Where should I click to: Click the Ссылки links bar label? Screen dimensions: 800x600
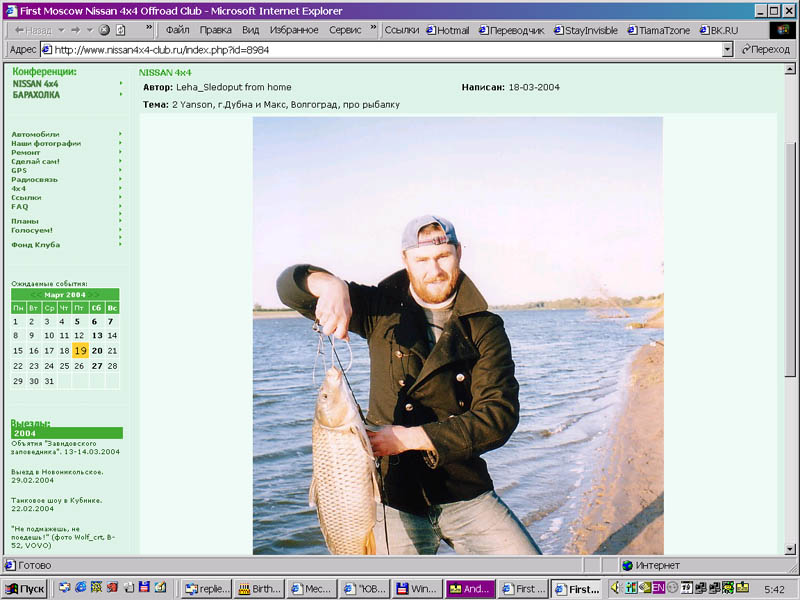point(402,30)
